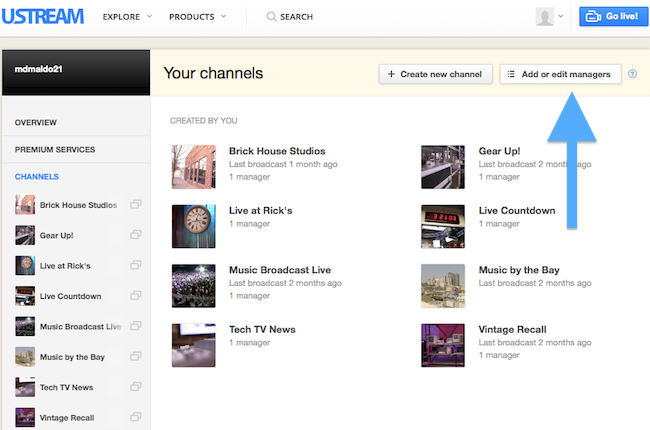Viewport: 650px width, 430px height.
Task: Click Tech TV News large thumbnail
Action: (194, 345)
